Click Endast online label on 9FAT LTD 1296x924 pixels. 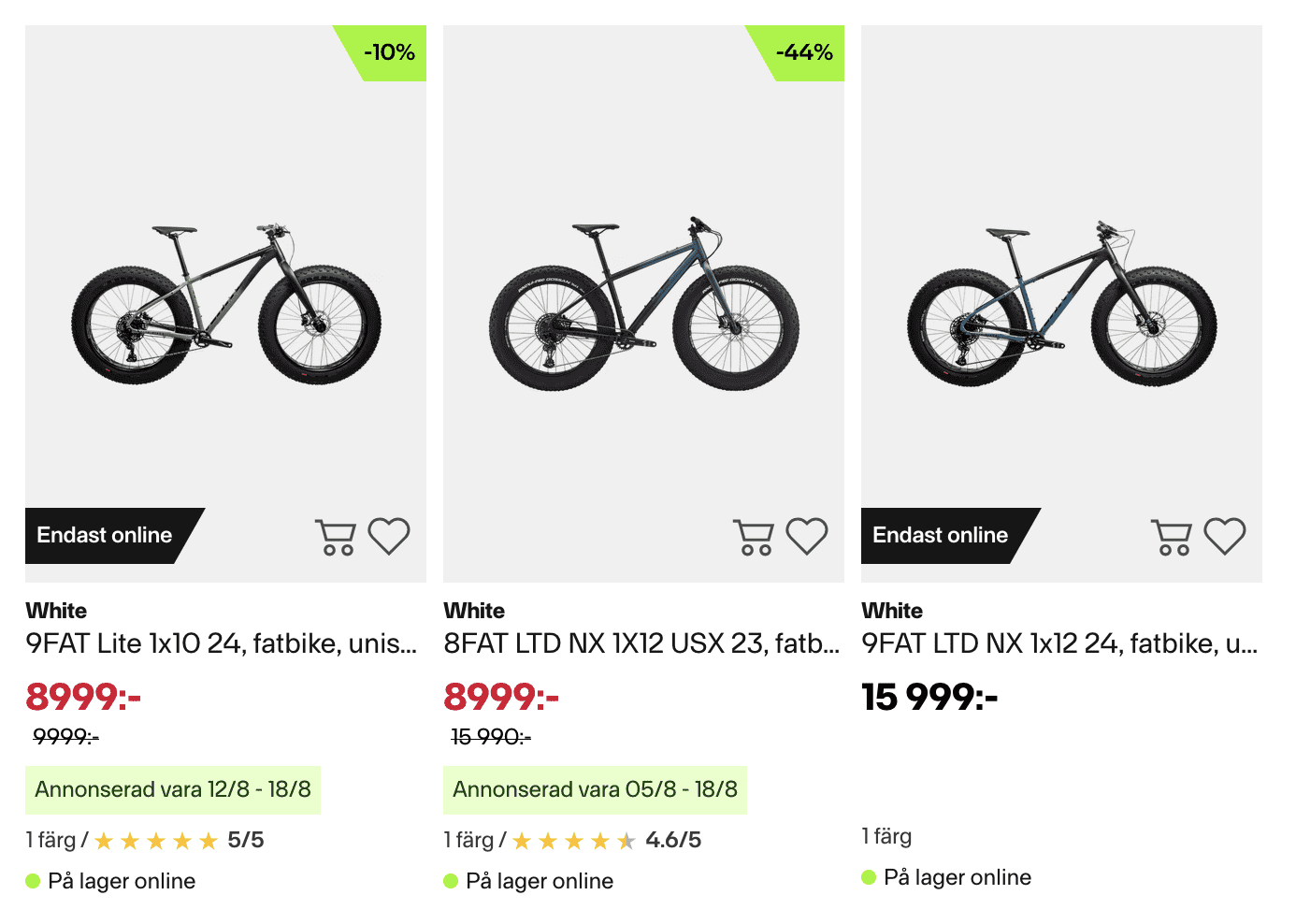tap(941, 535)
